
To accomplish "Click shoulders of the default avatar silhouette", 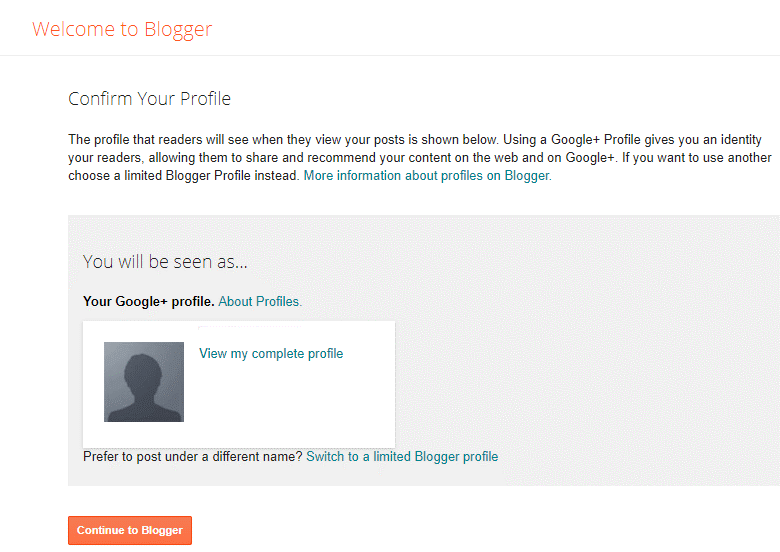I will (144, 411).
